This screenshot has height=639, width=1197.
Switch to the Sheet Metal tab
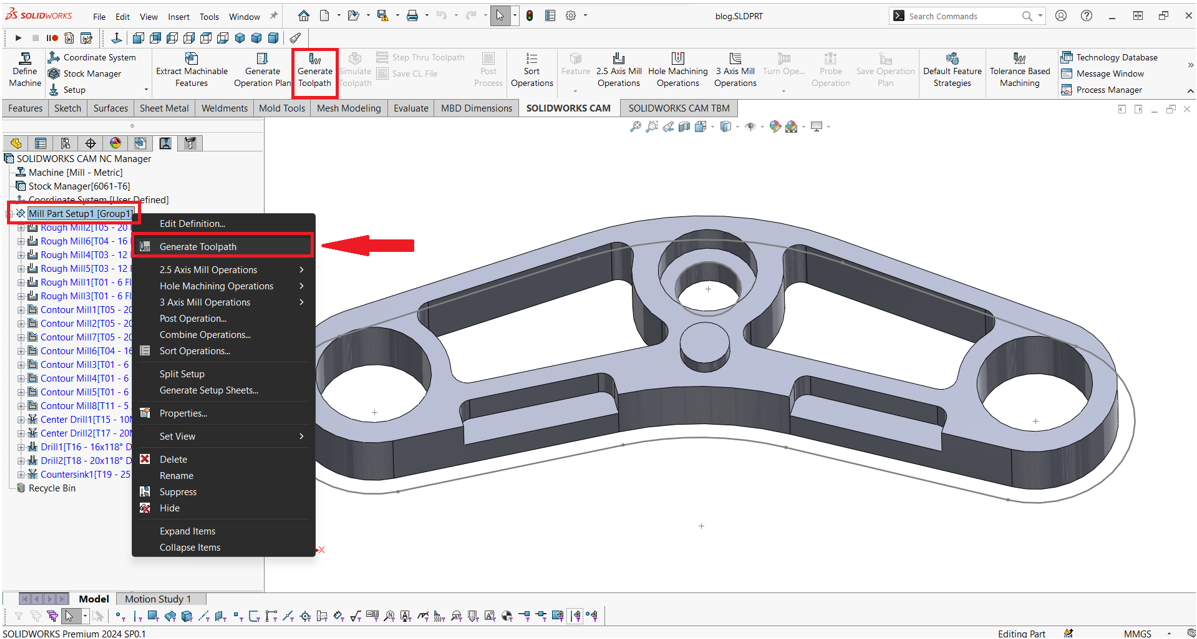[x=164, y=108]
